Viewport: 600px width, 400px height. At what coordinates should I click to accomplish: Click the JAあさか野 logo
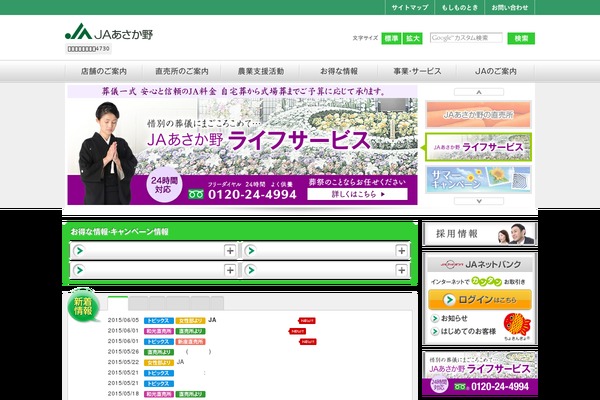coord(109,32)
